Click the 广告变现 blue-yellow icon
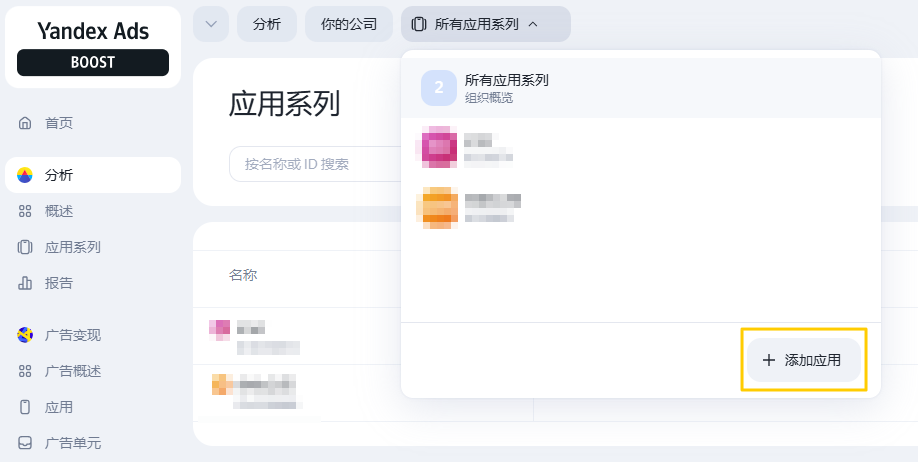The width and height of the screenshot is (918, 462). point(25,335)
